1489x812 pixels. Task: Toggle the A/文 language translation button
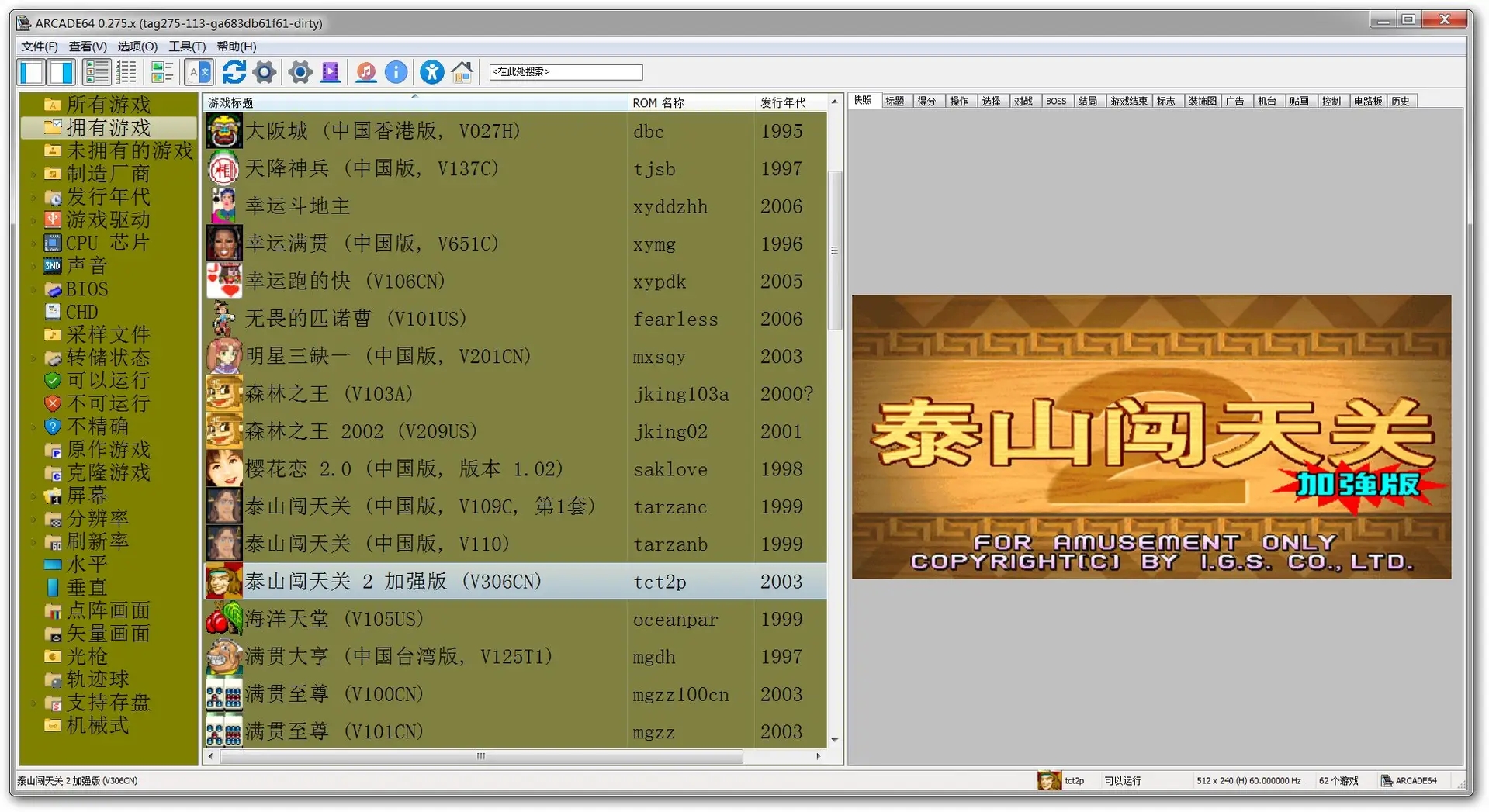199,73
